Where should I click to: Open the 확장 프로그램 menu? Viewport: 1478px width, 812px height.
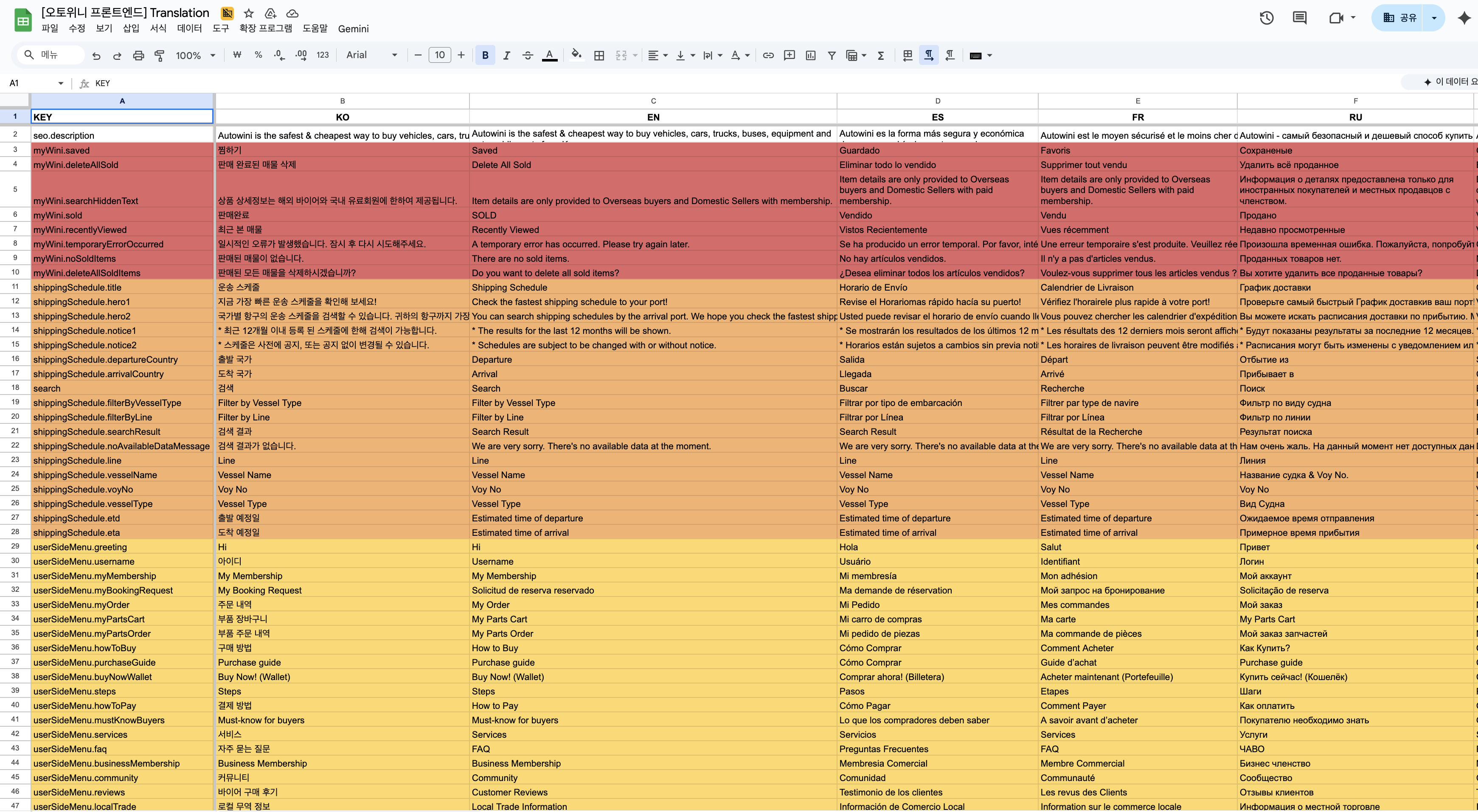click(265, 29)
